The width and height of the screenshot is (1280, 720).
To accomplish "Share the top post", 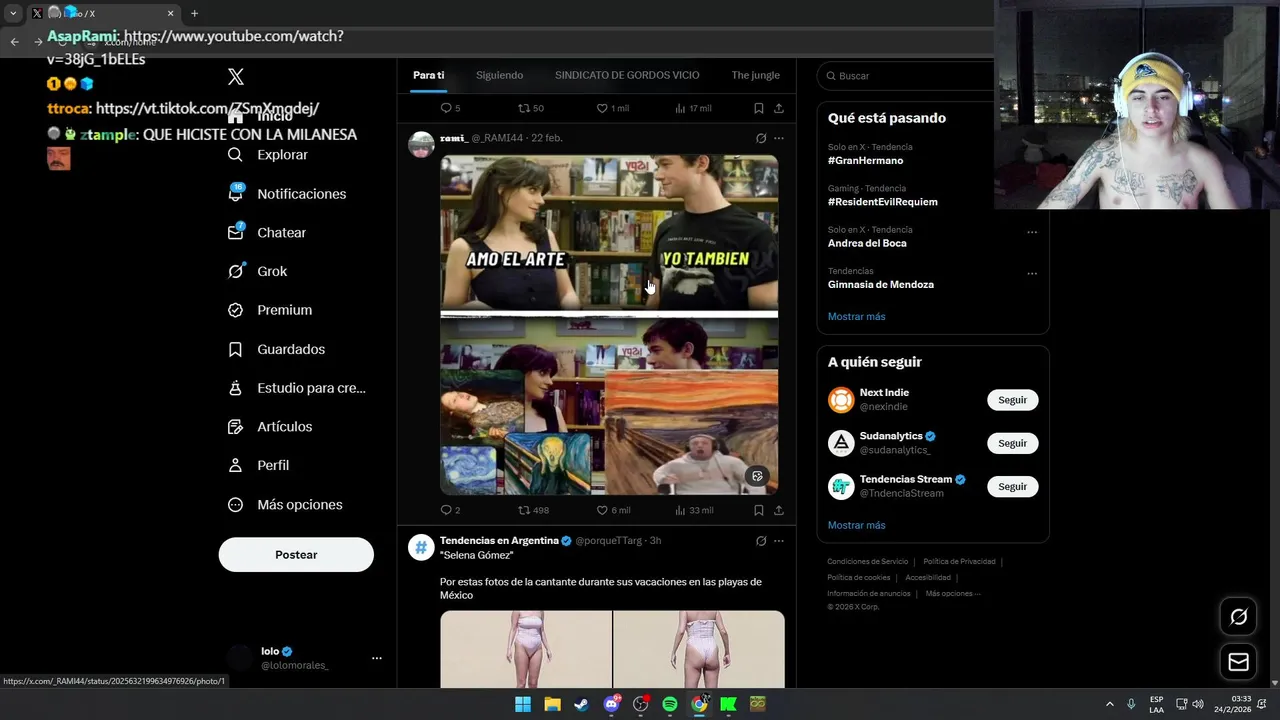I will pyautogui.click(x=779, y=108).
